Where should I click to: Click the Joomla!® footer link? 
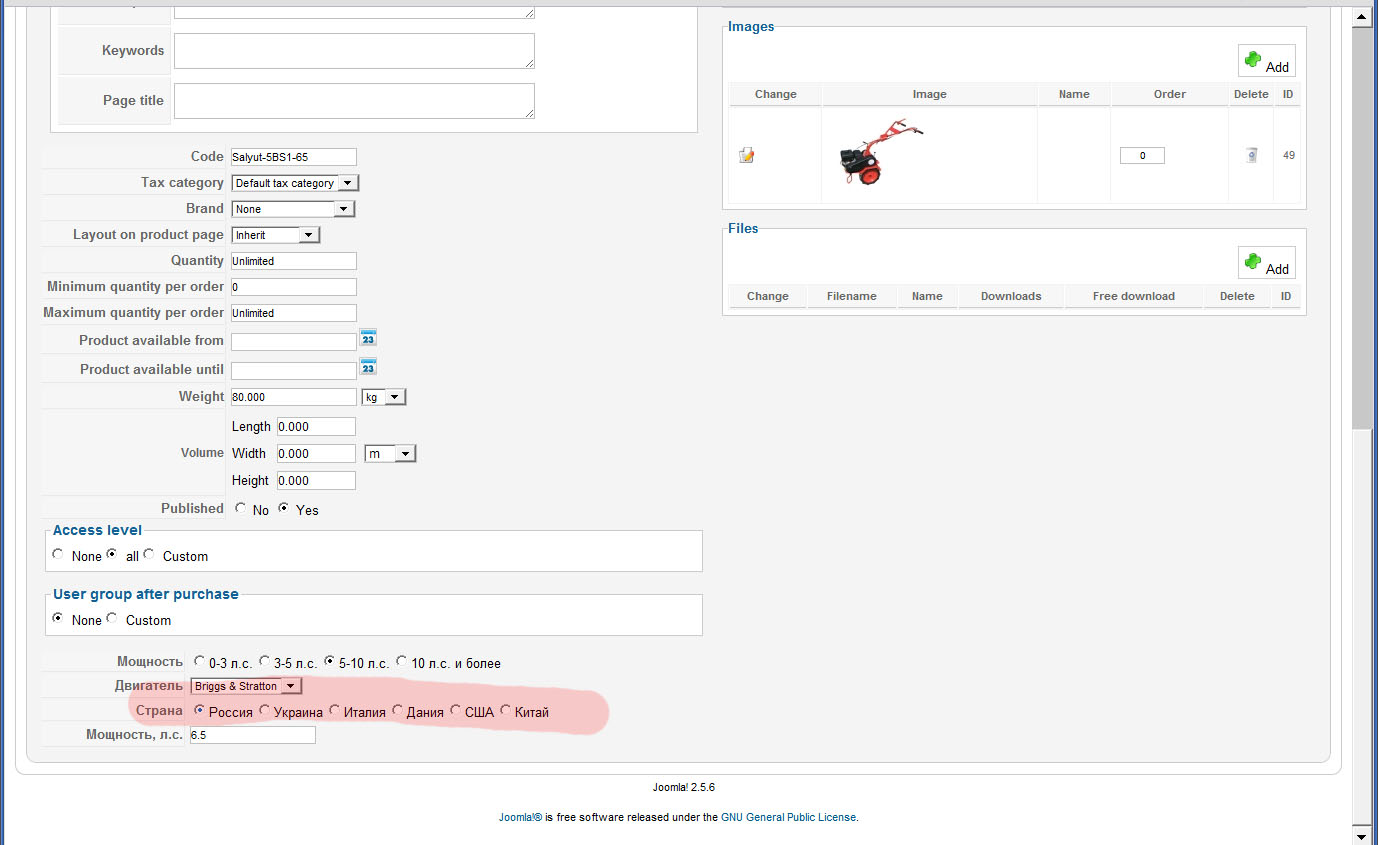click(520, 817)
